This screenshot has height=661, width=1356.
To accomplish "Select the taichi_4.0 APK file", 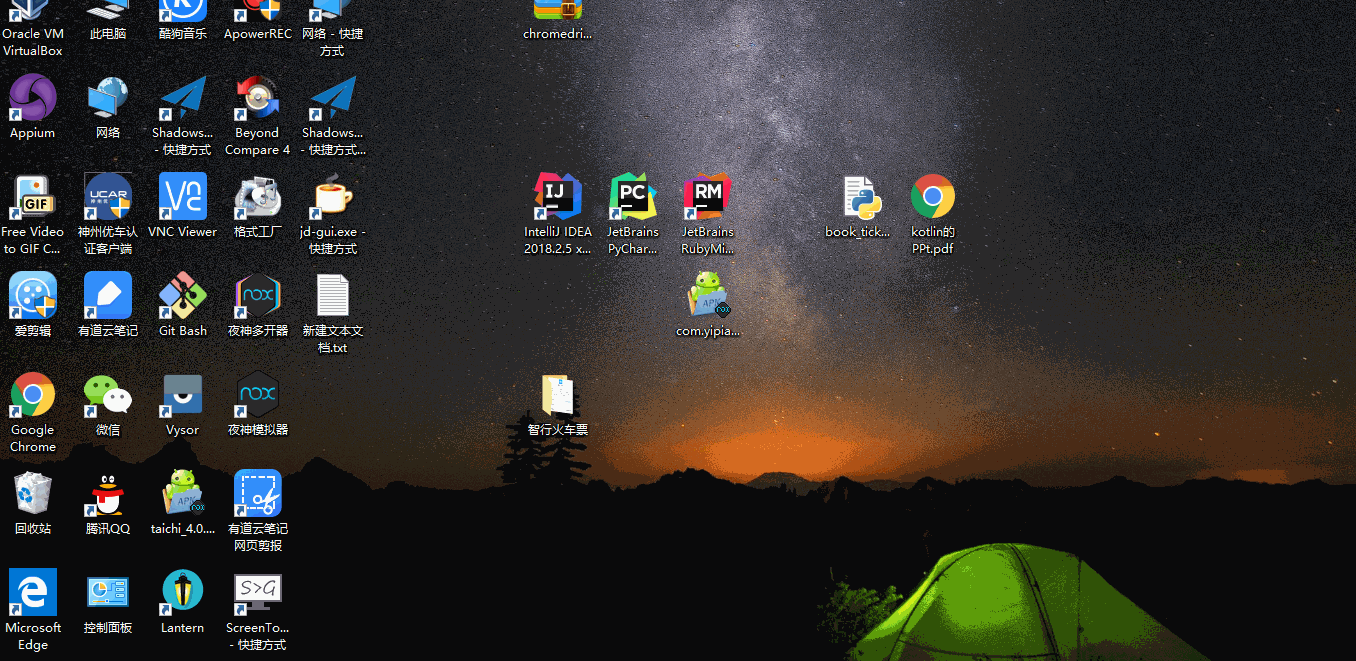I will coord(183,503).
